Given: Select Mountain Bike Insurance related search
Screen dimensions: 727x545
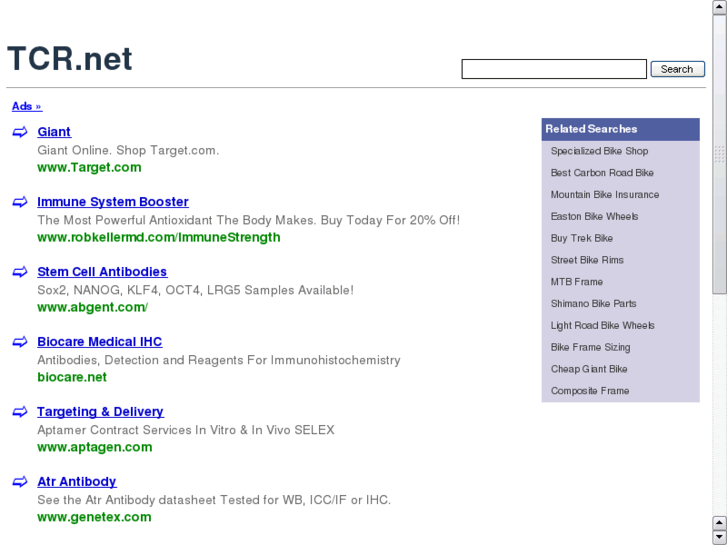Looking at the screenshot, I should pyautogui.click(x=605, y=194).
